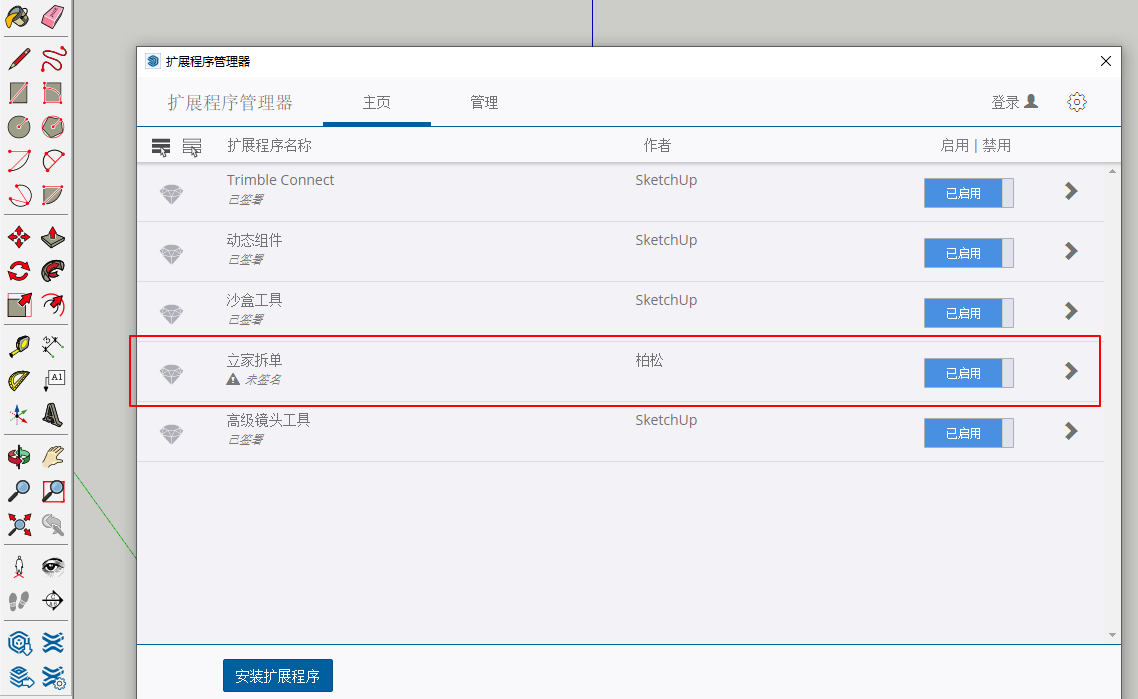The image size is (1138, 699).
Task: Expand Trimble Connect details chevron
Action: (1071, 191)
